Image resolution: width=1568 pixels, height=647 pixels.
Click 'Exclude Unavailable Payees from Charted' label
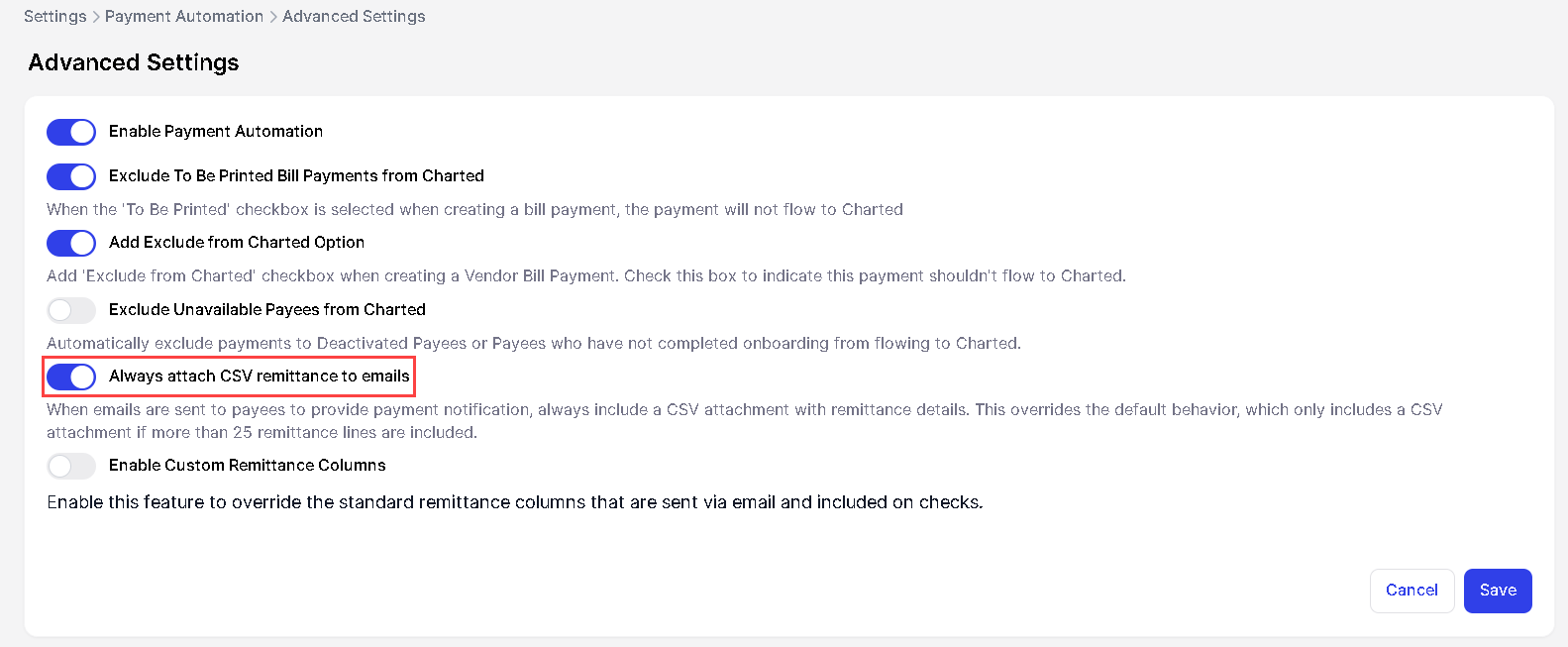[x=267, y=310]
